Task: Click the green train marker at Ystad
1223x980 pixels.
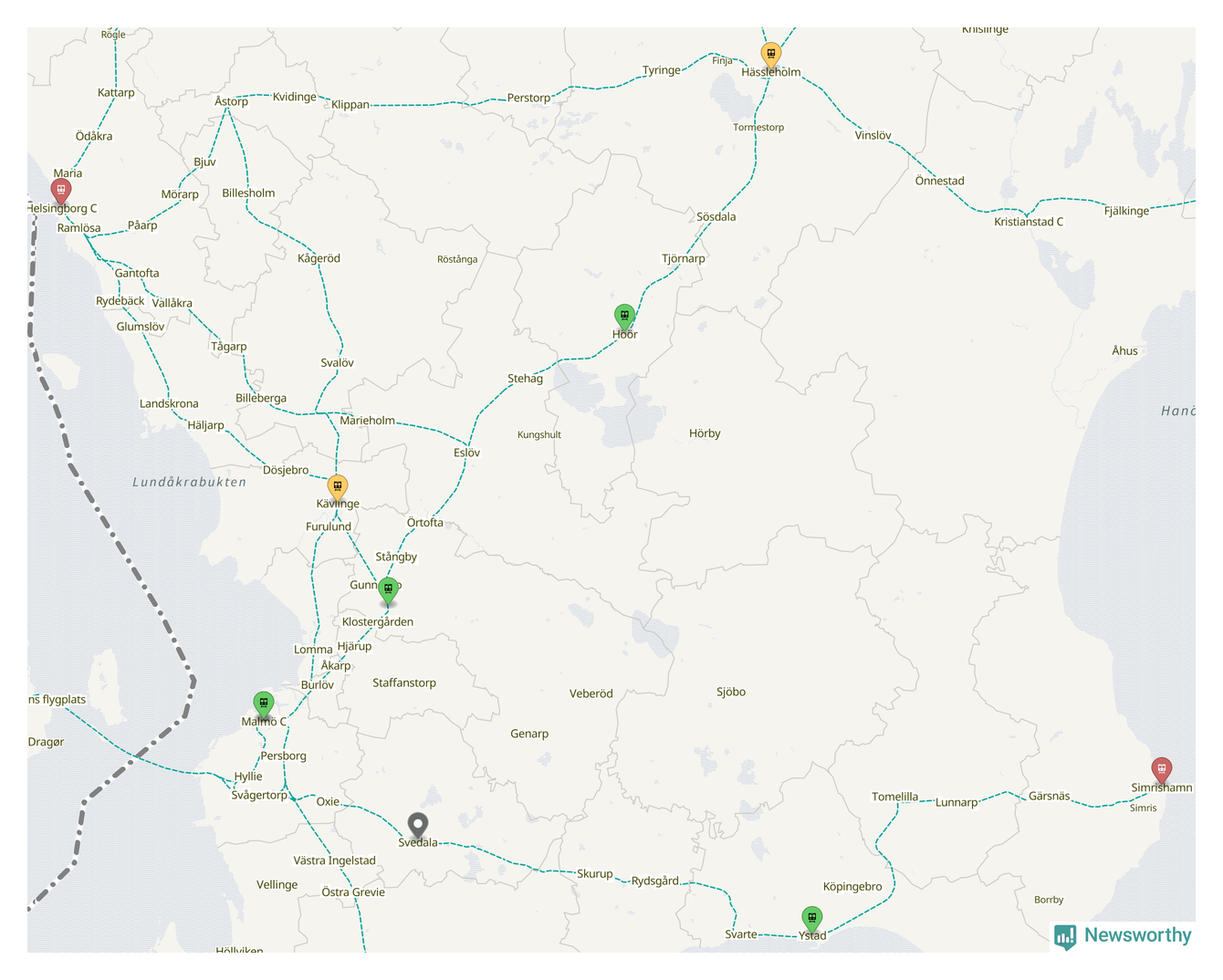Action: pos(812,919)
